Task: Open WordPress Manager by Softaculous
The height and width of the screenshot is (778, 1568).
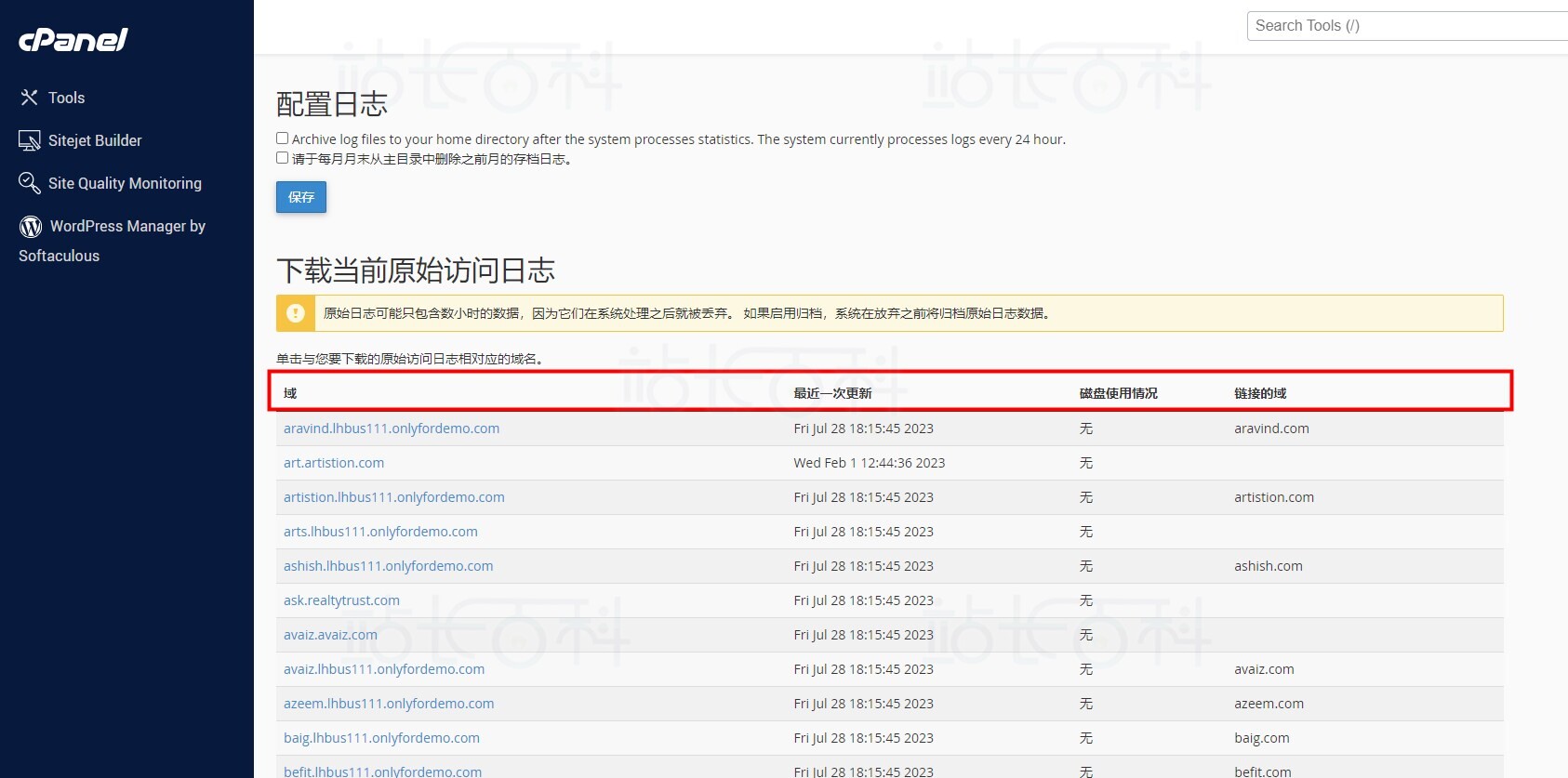Action: [127, 226]
